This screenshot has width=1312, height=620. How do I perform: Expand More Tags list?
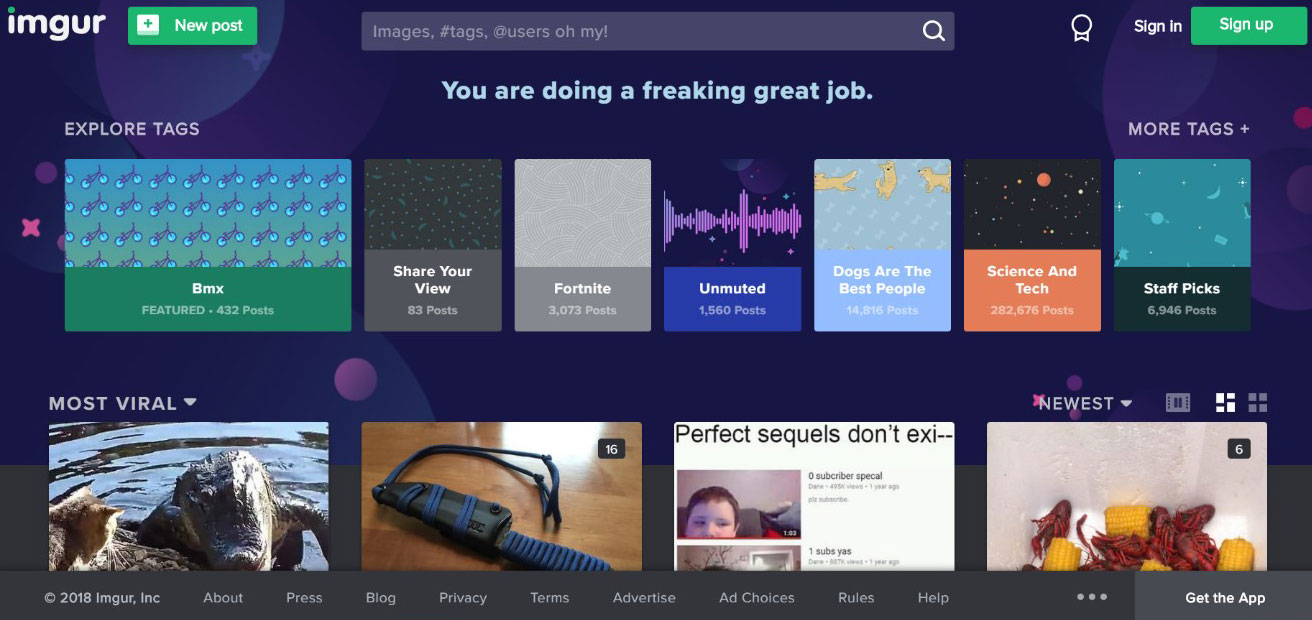[x=1189, y=129]
